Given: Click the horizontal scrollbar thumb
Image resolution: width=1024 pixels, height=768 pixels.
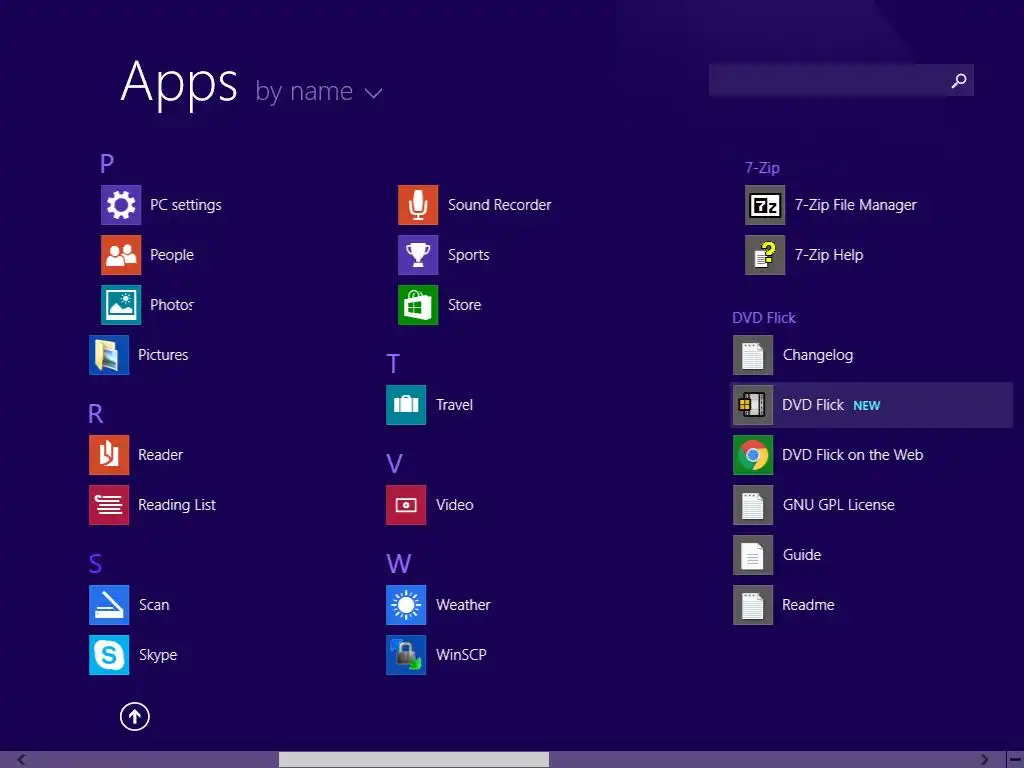Looking at the screenshot, I should tap(414, 760).
